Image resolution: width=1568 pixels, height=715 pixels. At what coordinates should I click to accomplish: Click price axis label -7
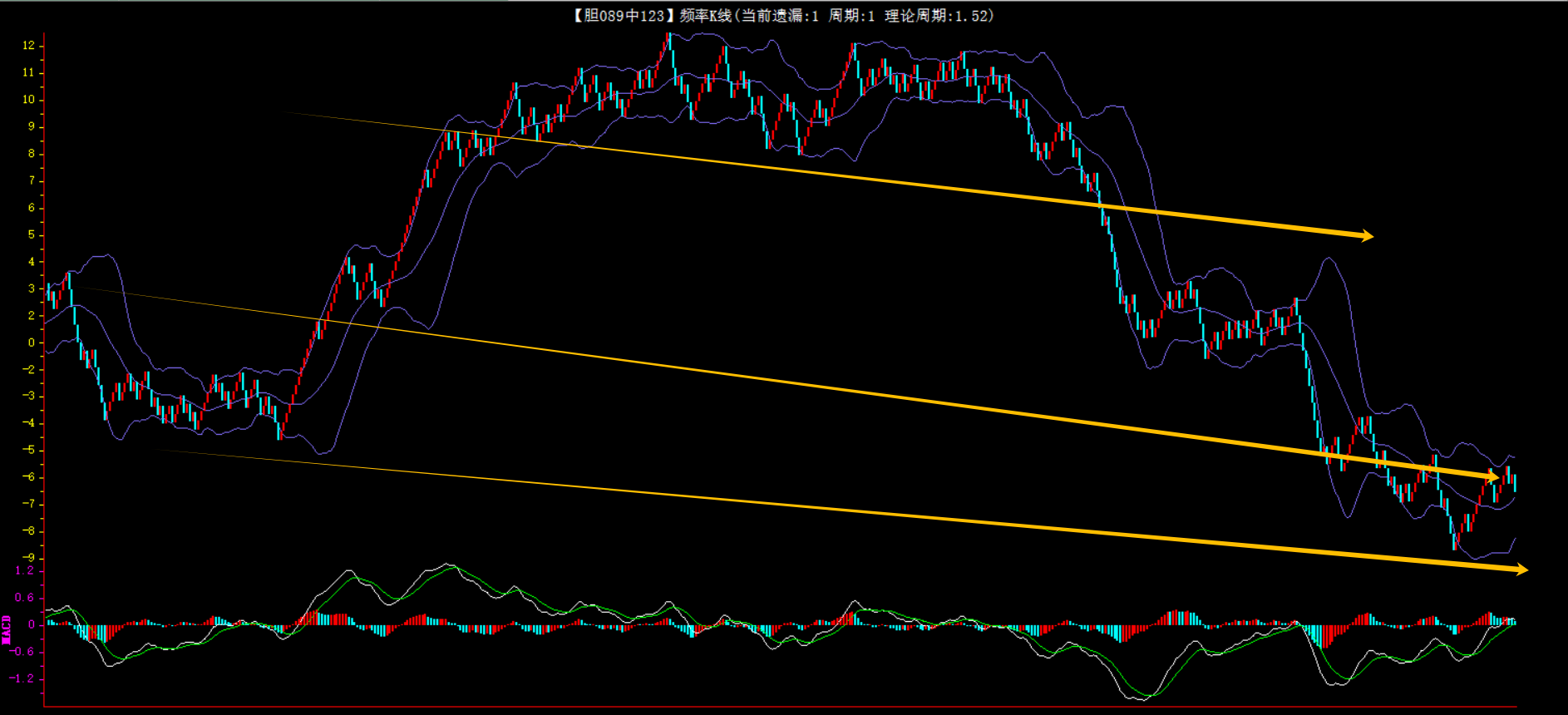(x=29, y=504)
